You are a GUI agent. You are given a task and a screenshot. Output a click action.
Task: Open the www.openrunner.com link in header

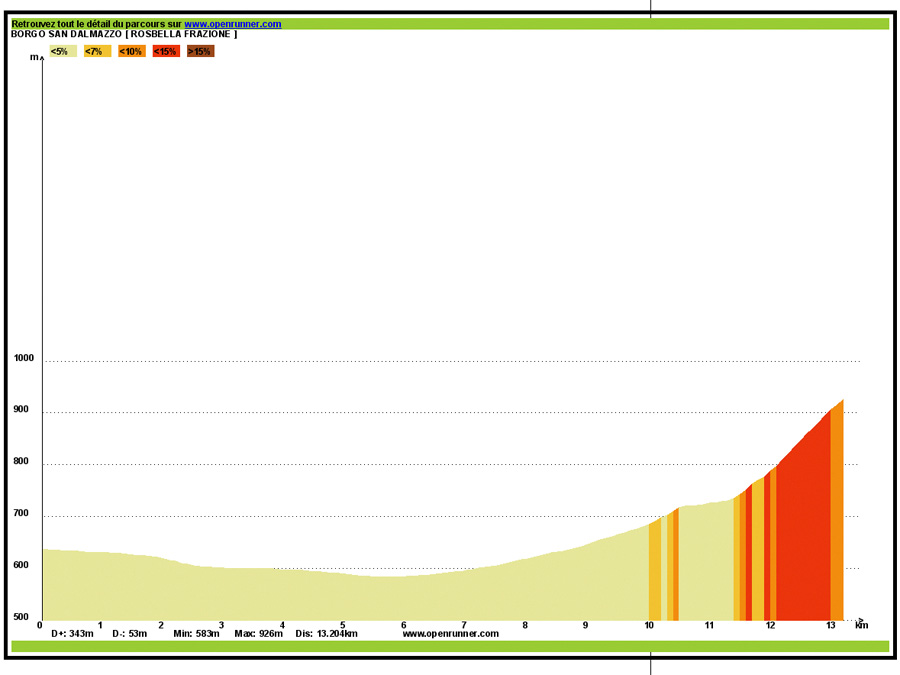tap(232, 24)
